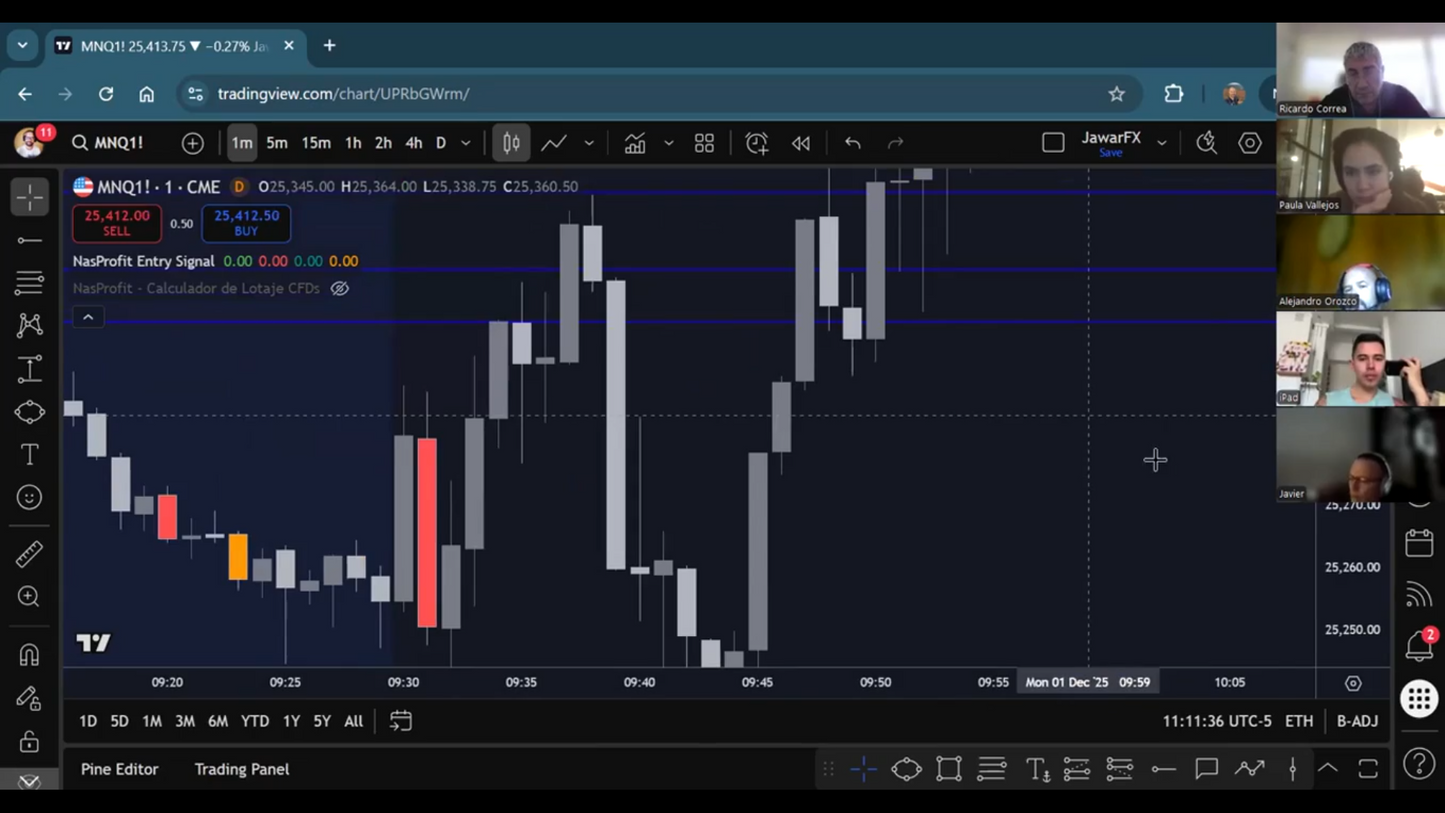Expand the timeframe interval dropdown arrow

(466, 143)
